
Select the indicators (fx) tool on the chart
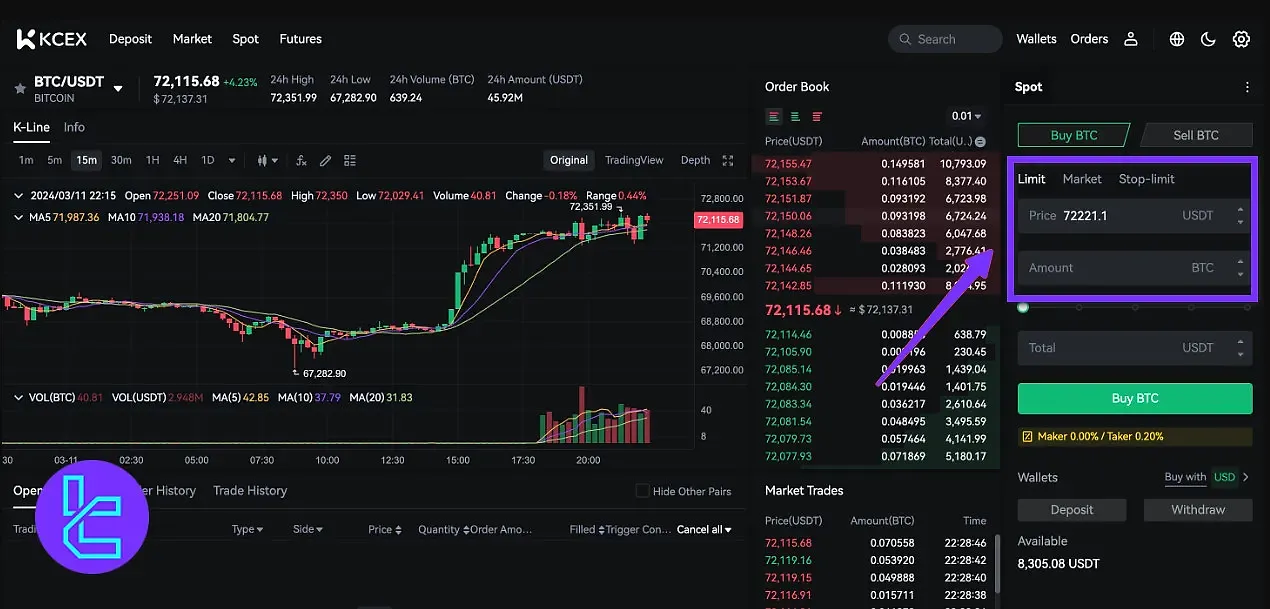302,160
